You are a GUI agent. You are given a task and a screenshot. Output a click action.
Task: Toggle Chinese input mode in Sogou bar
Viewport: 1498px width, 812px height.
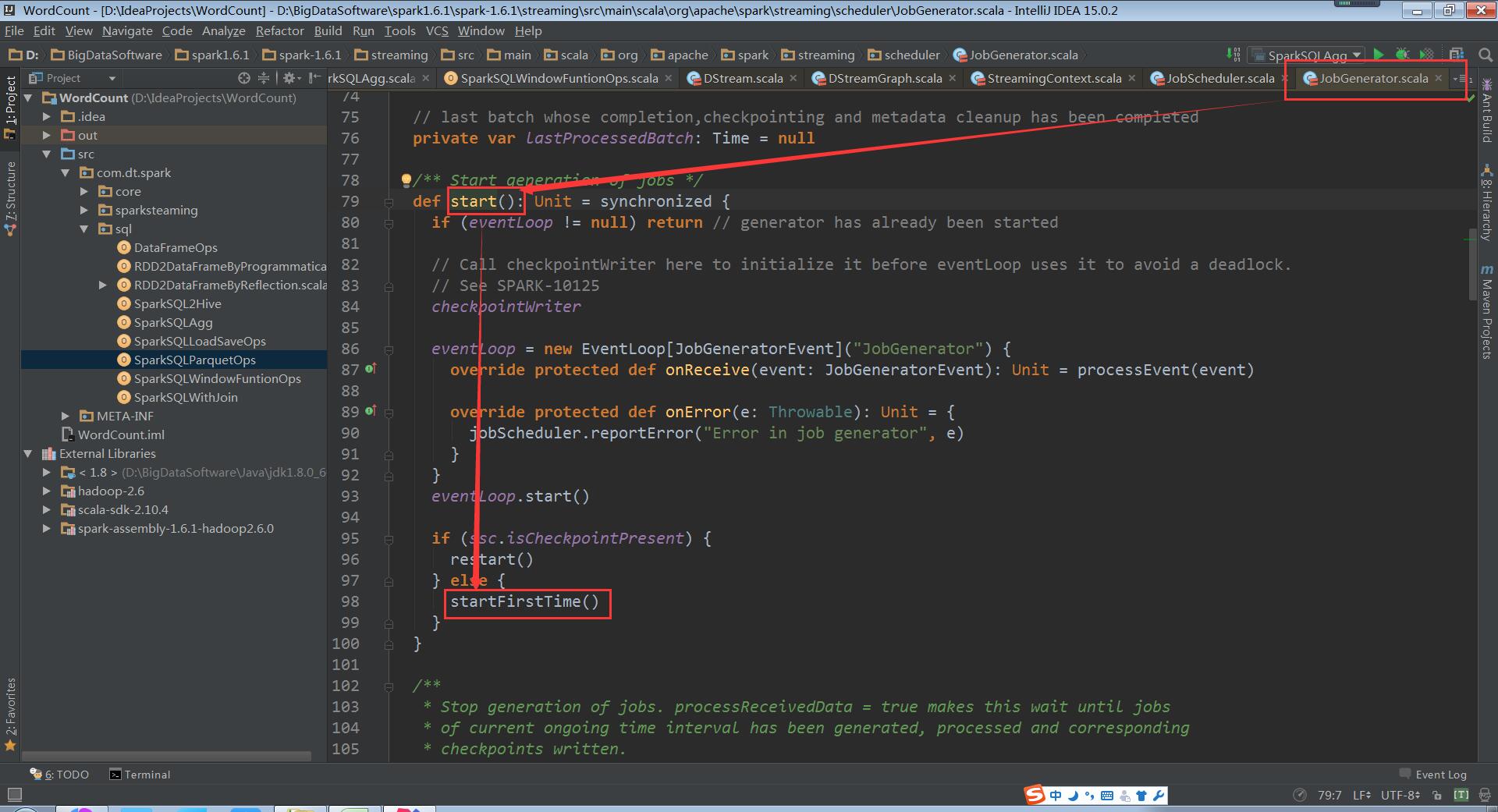pos(1056,796)
